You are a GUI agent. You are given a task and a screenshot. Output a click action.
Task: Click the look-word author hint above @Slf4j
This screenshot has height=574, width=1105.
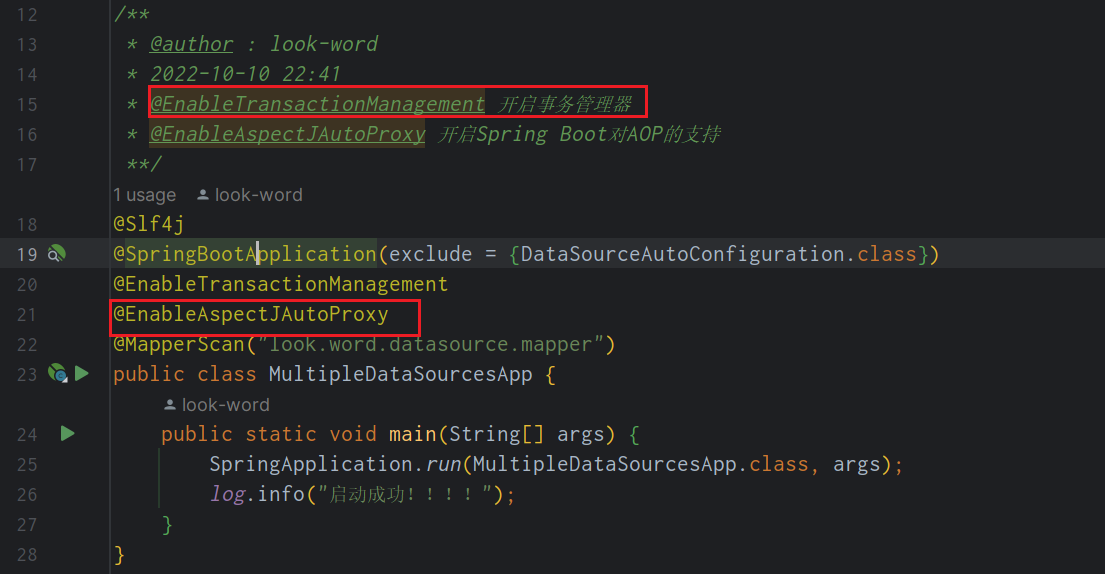(258, 195)
